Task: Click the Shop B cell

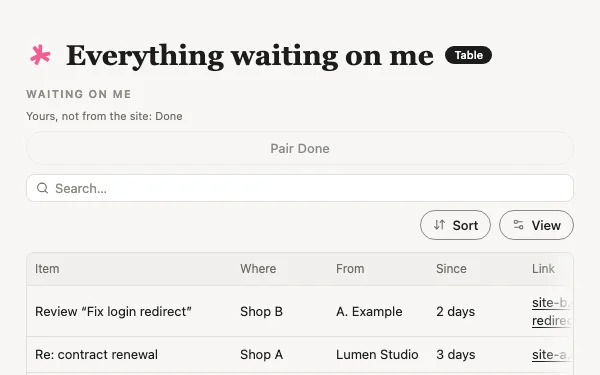Action: 261,311
